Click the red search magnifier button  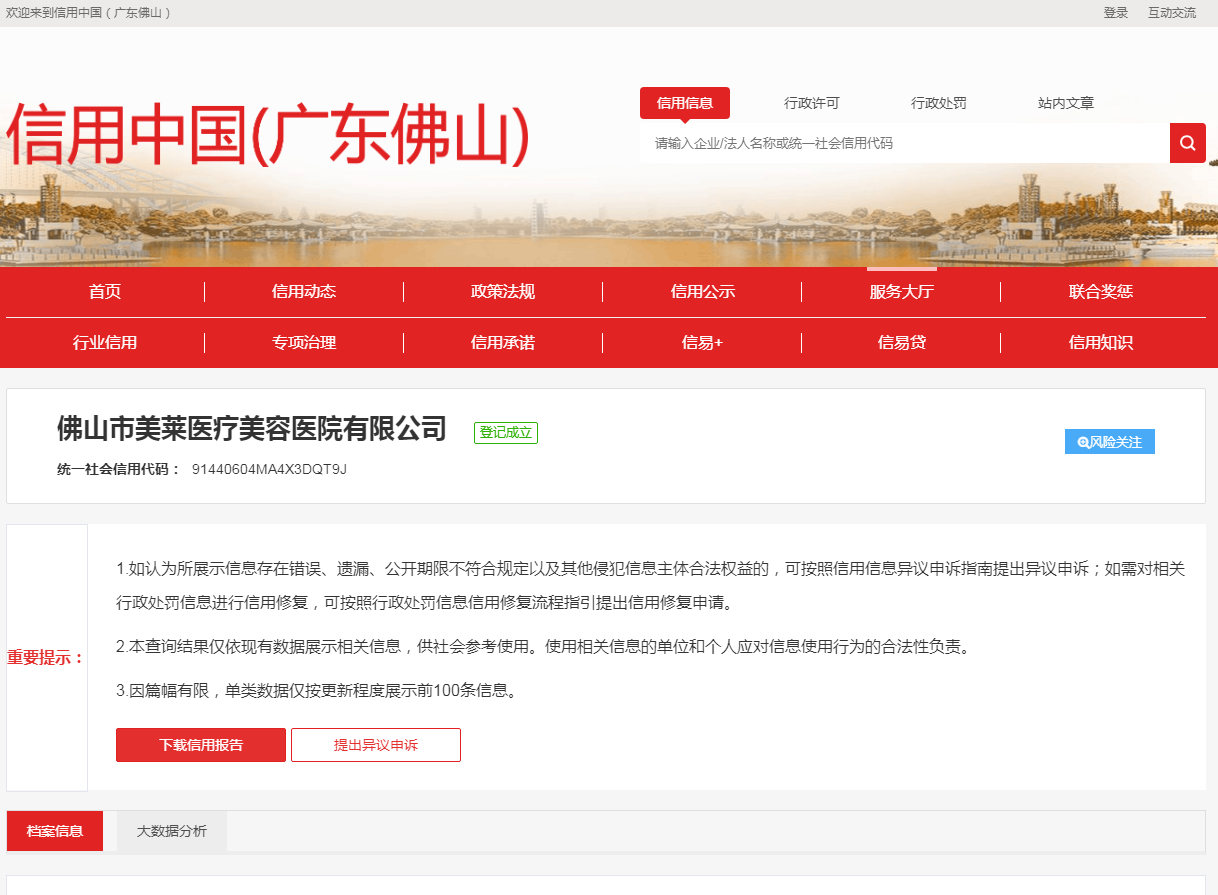[1187, 143]
